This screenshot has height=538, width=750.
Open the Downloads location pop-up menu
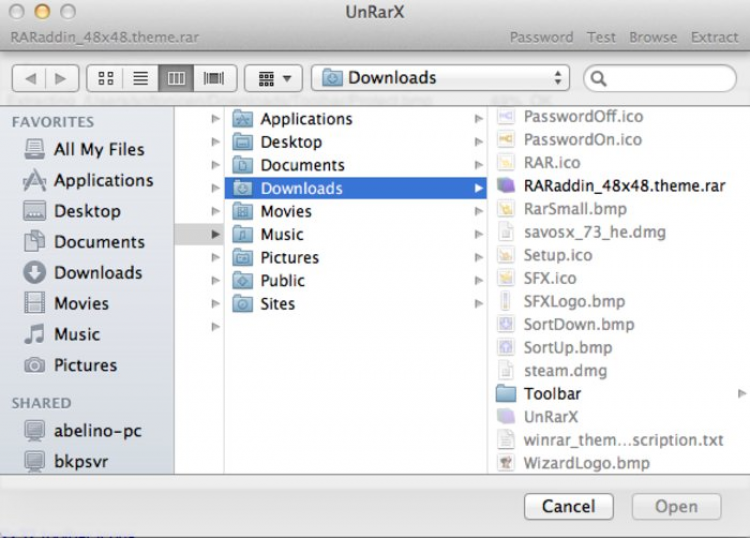click(x=440, y=78)
